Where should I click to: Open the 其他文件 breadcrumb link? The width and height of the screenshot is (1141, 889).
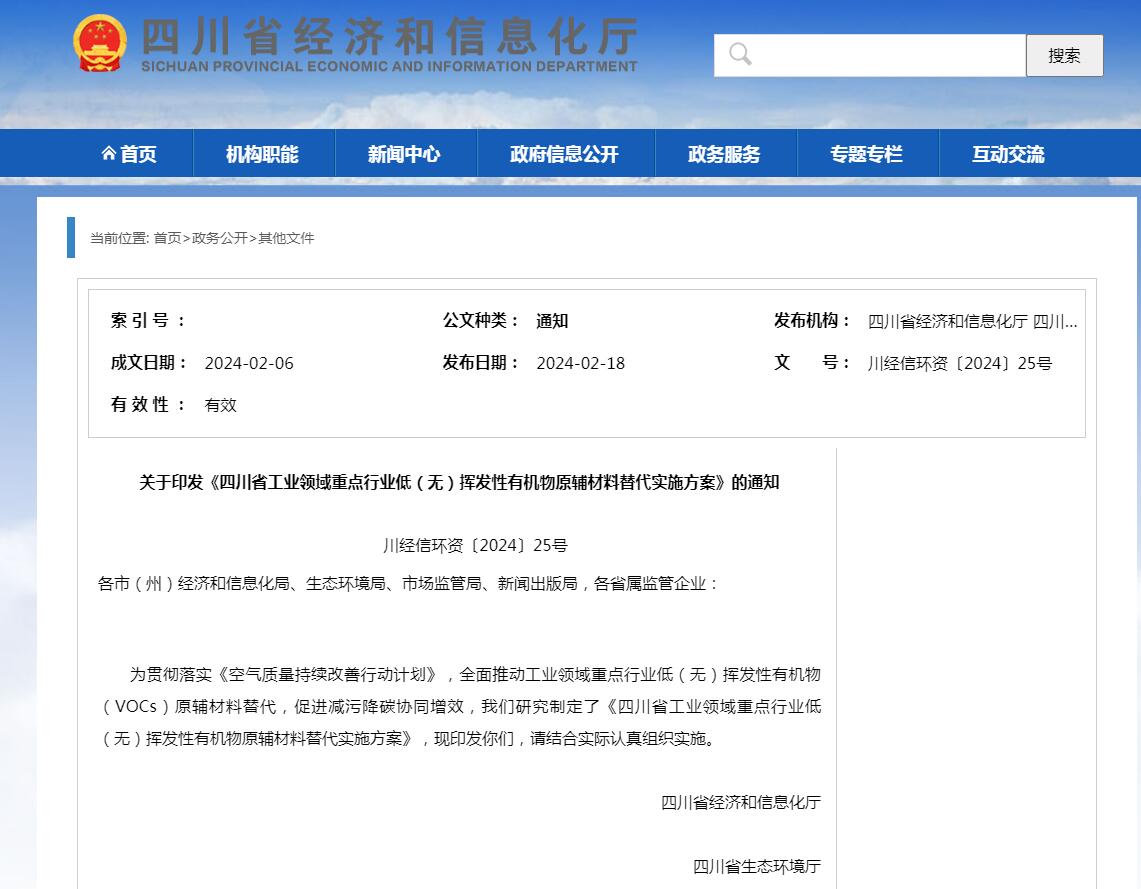tap(288, 238)
